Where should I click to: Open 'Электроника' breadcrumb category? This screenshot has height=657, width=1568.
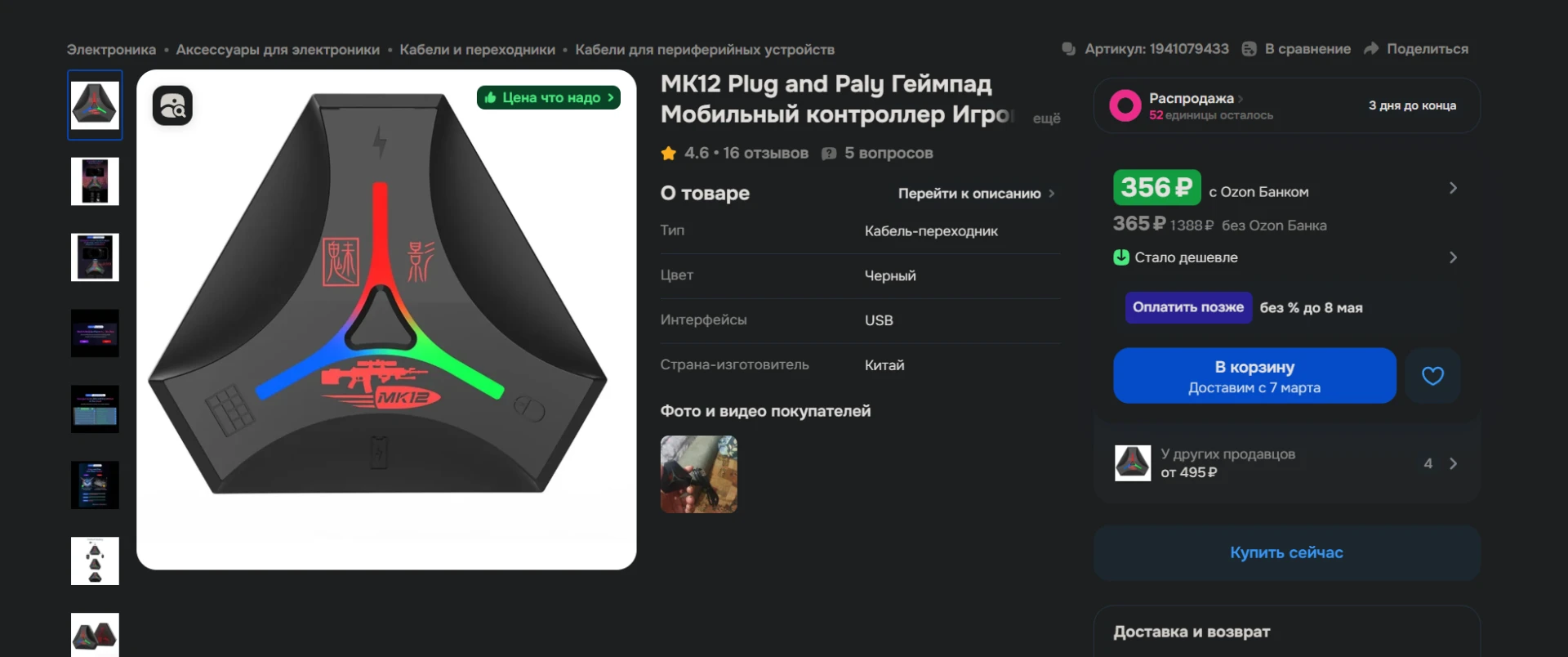(111, 50)
